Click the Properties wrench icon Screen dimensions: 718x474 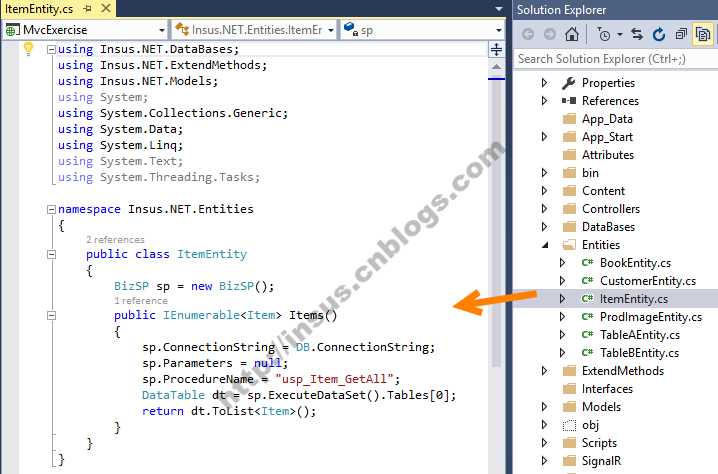[x=569, y=83]
